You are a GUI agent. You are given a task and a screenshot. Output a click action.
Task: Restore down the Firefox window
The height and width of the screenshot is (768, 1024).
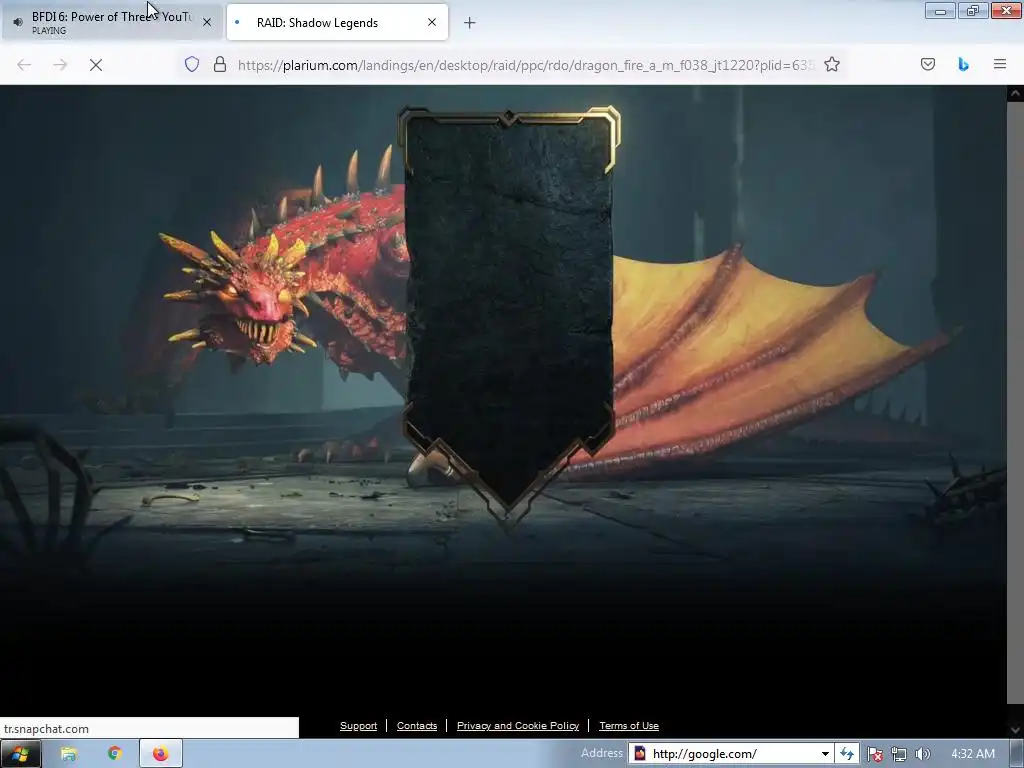(973, 10)
